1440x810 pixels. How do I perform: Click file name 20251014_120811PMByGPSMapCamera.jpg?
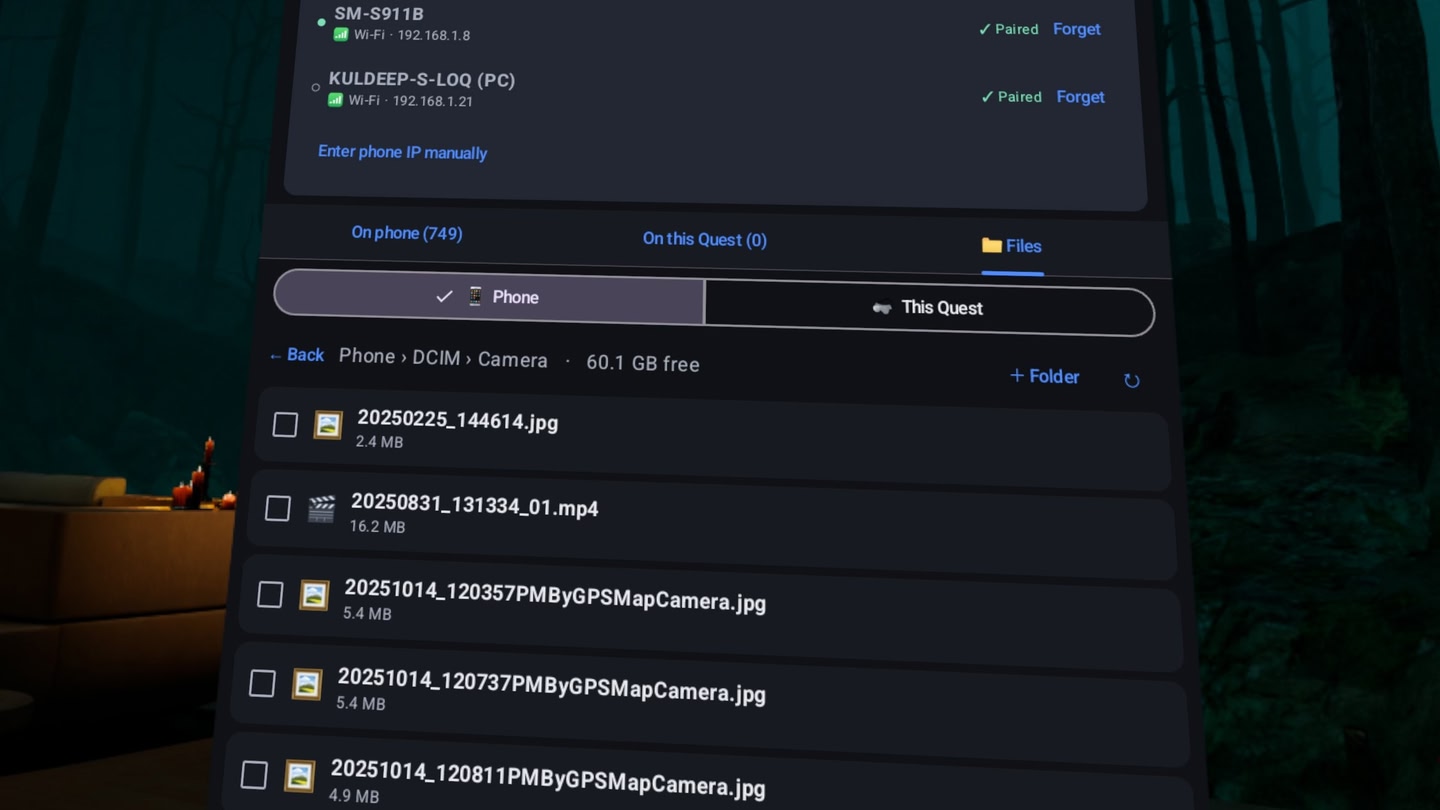coord(548,778)
